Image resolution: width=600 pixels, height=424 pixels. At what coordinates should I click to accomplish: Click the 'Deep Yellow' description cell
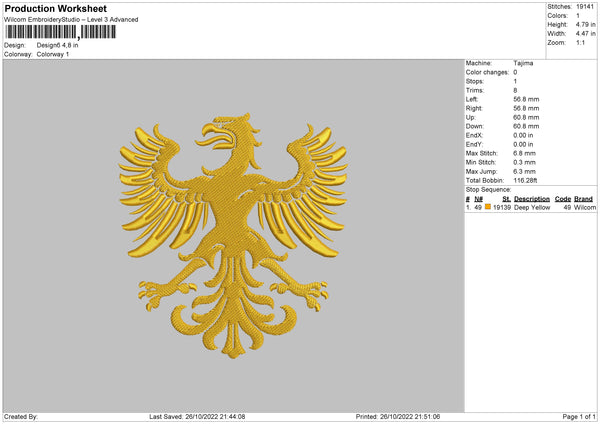(x=532, y=207)
